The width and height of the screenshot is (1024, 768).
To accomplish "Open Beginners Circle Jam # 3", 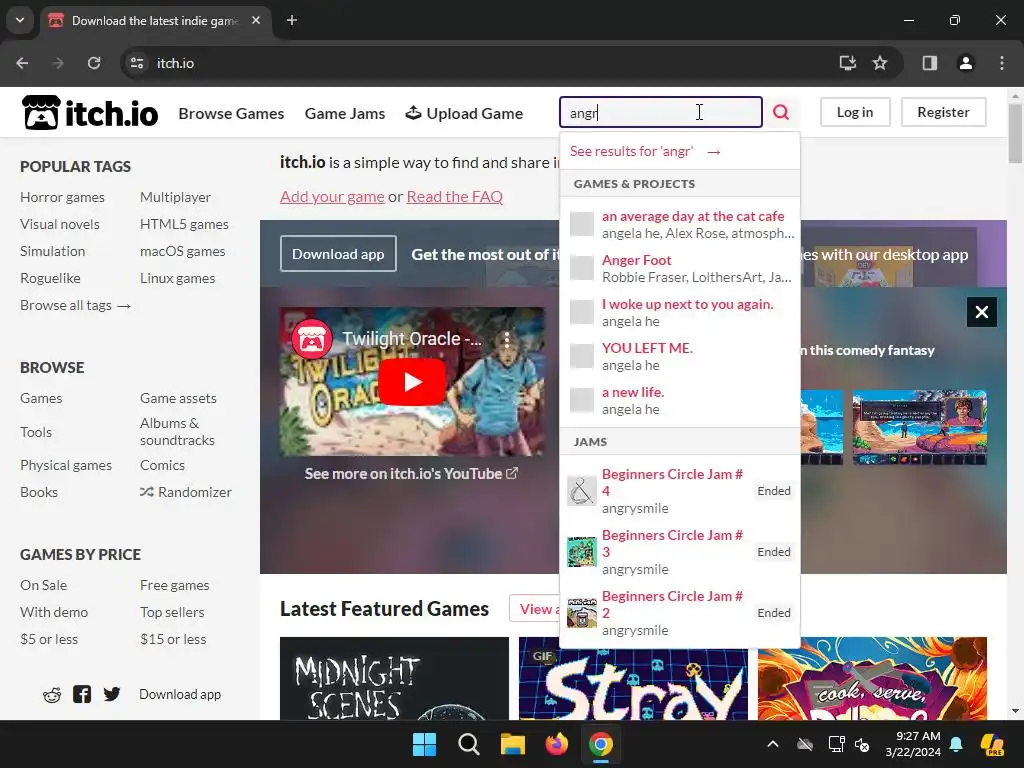I will point(680,552).
